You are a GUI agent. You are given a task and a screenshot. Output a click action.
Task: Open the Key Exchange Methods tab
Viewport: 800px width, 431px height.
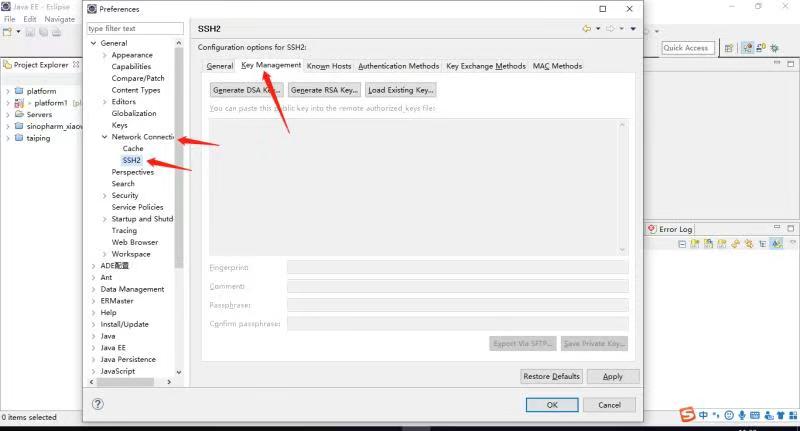[x=486, y=66]
